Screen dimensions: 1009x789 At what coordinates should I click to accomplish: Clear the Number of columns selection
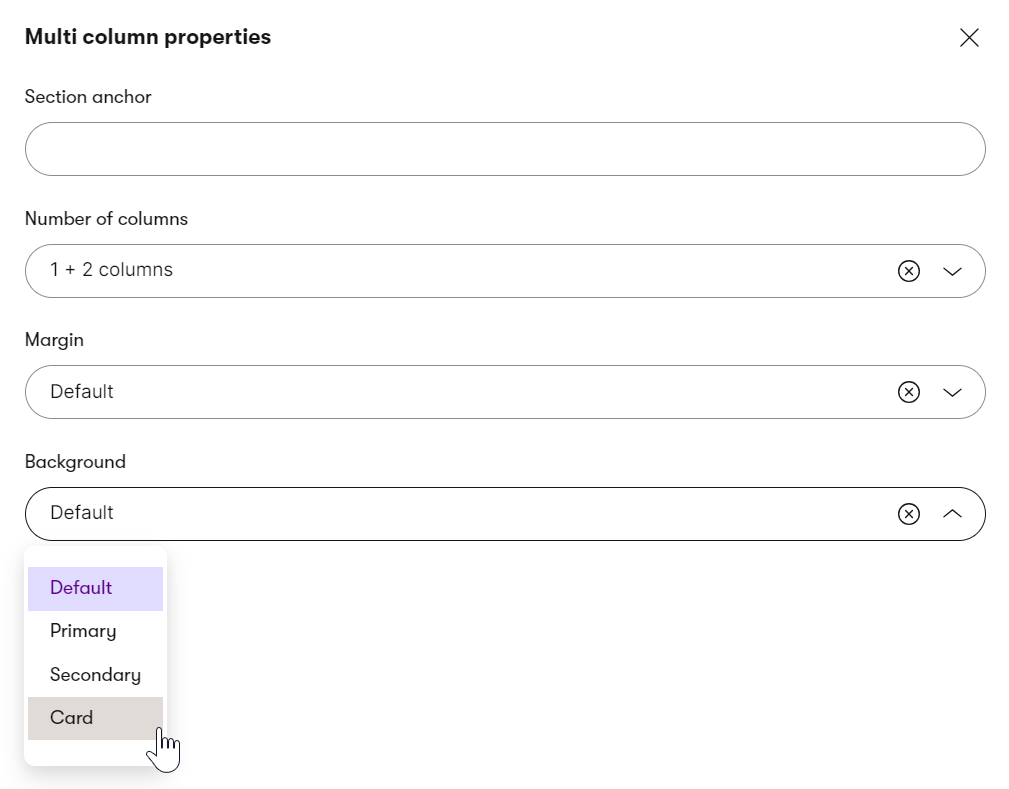tap(909, 271)
